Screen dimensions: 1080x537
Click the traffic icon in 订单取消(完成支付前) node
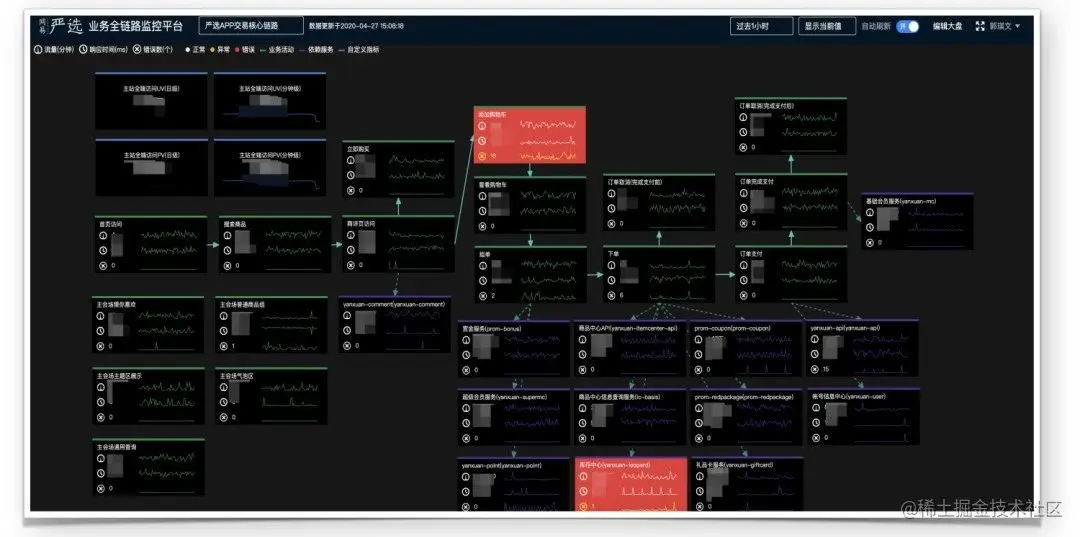pos(610,194)
